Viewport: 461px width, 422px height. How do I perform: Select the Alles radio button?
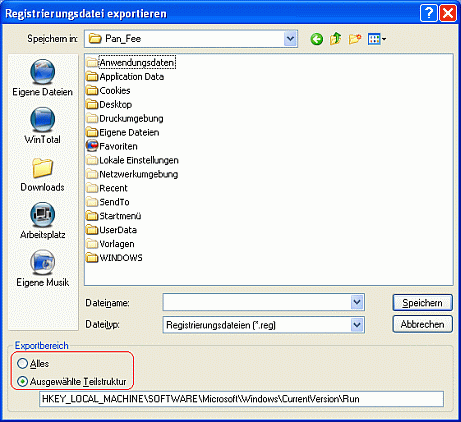click(x=22, y=363)
